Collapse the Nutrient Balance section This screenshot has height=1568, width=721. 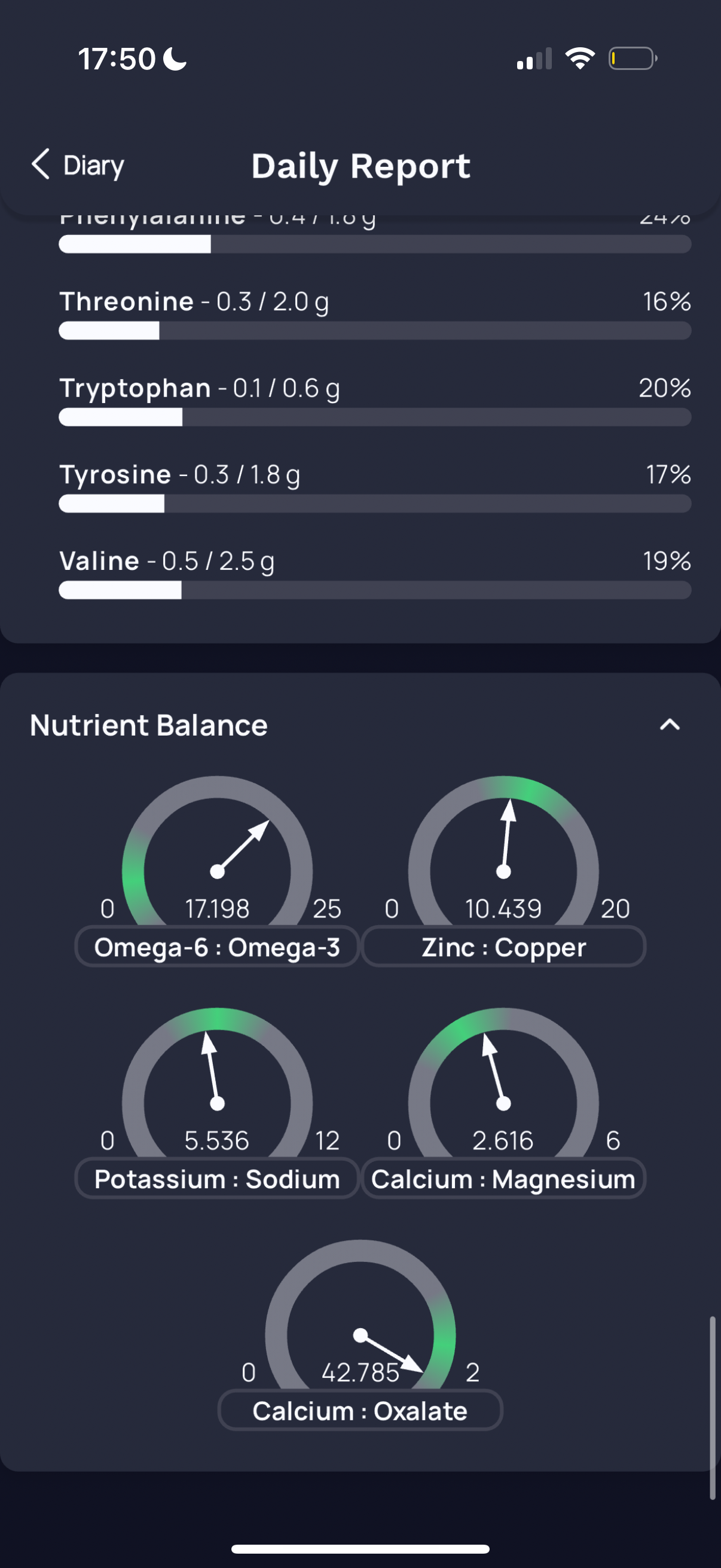tap(670, 724)
